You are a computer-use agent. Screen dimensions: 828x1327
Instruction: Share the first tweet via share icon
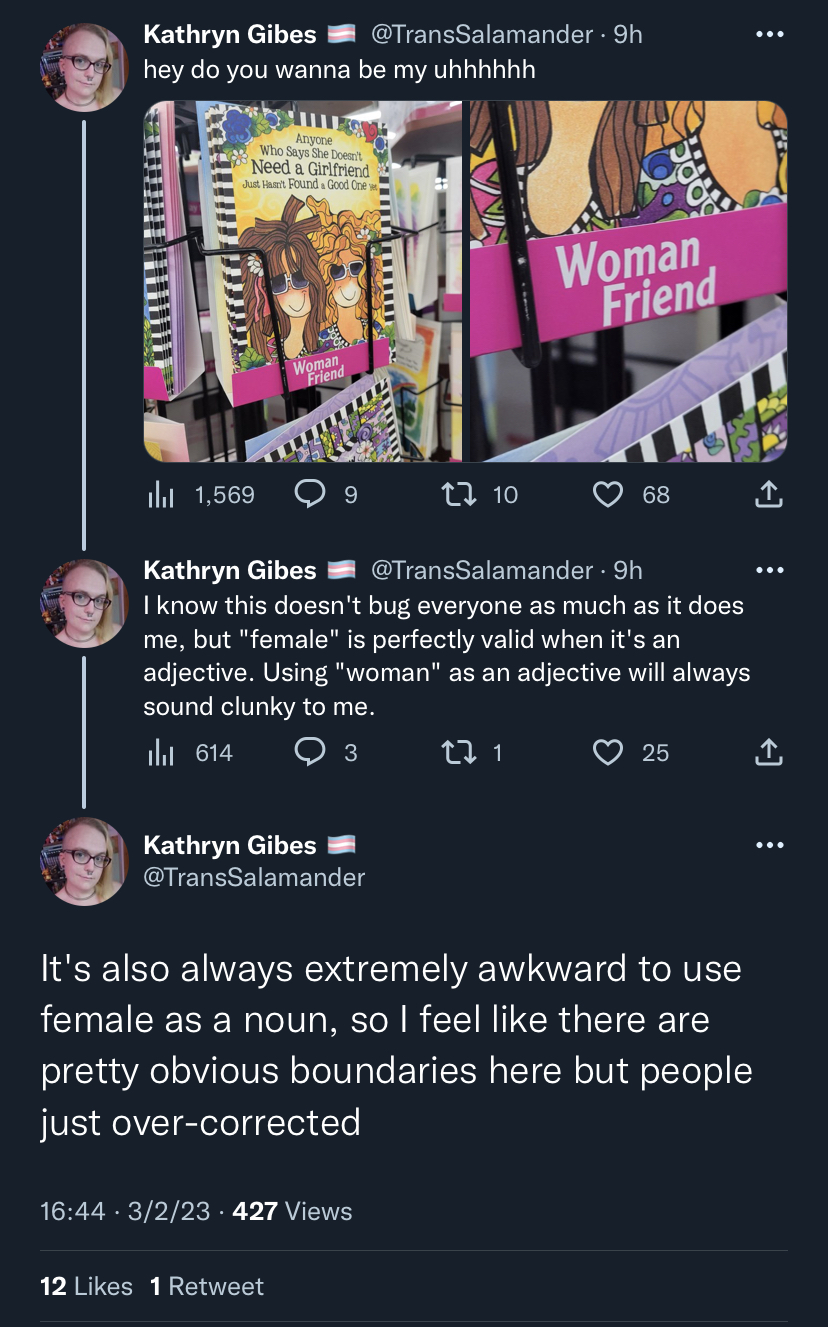tap(767, 493)
